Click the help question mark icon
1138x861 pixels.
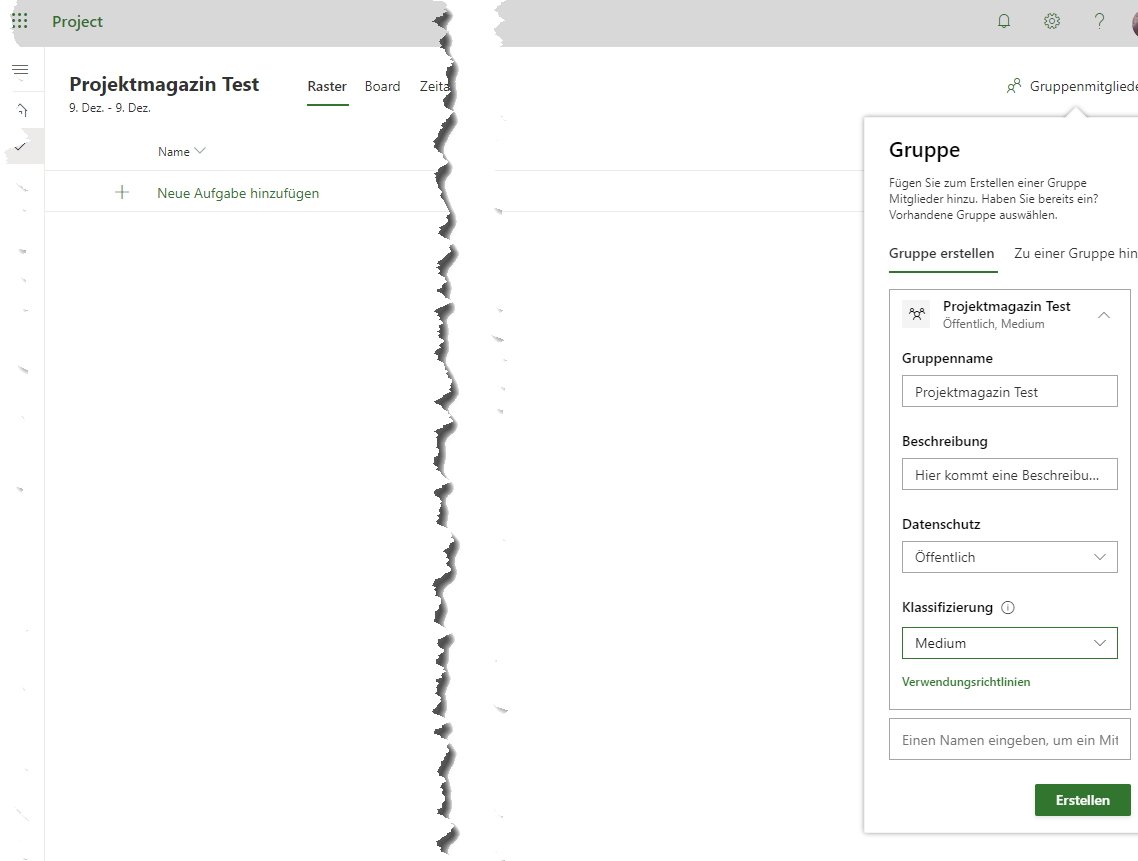[1099, 21]
